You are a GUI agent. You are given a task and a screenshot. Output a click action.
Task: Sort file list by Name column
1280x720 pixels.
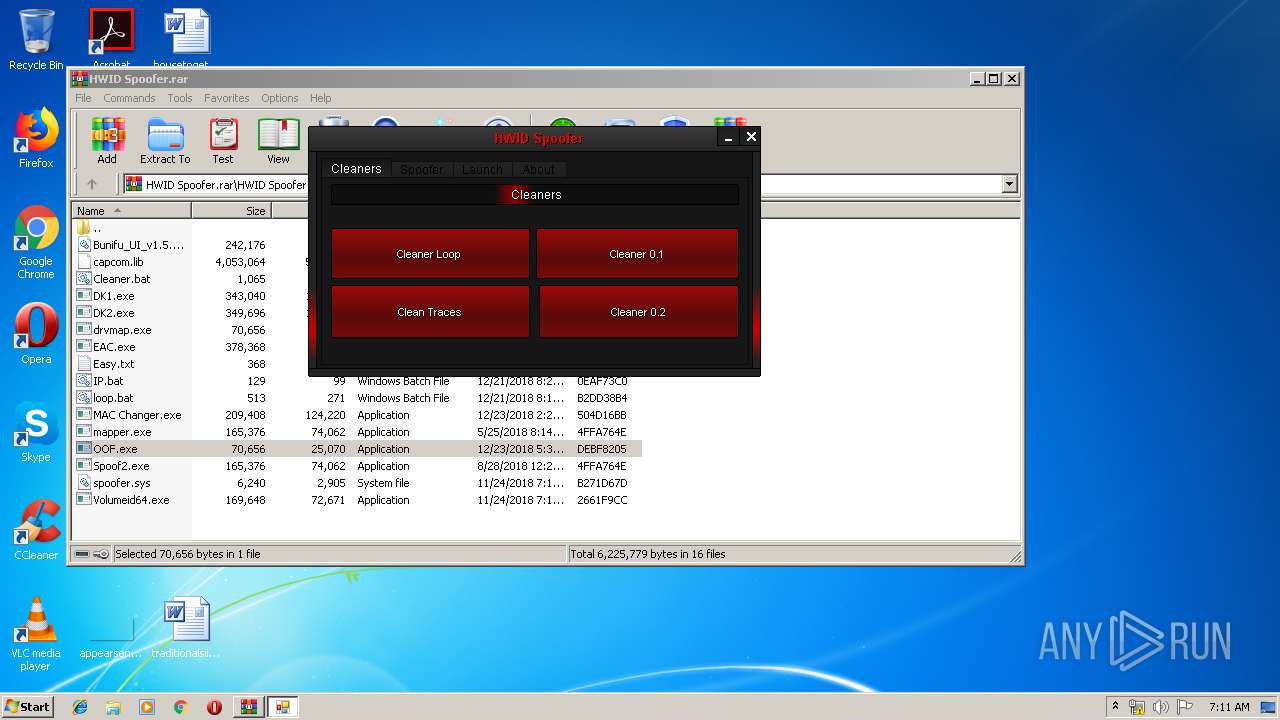[x=132, y=211]
